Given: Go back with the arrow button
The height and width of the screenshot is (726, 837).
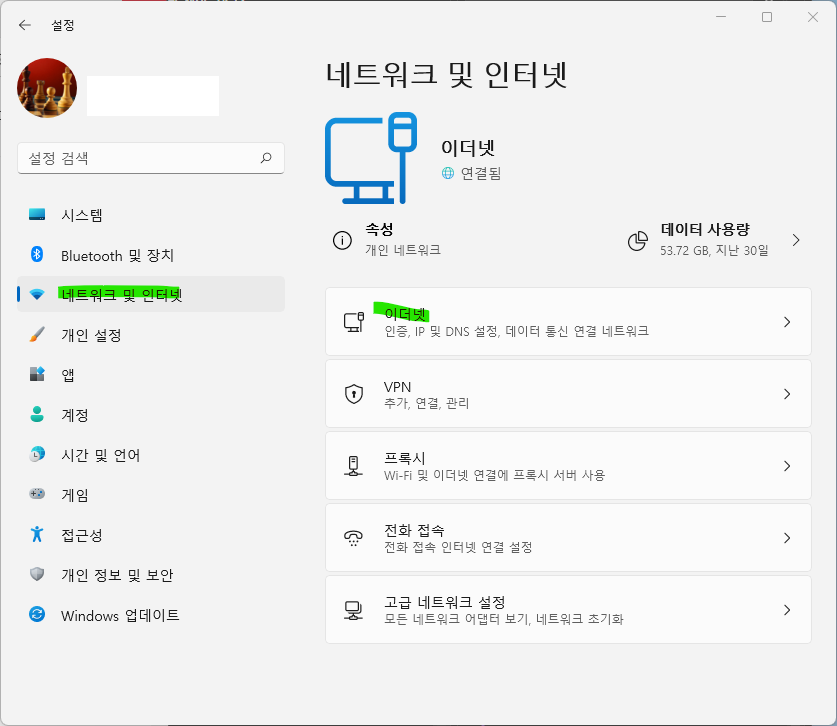Looking at the screenshot, I should pos(25,25).
